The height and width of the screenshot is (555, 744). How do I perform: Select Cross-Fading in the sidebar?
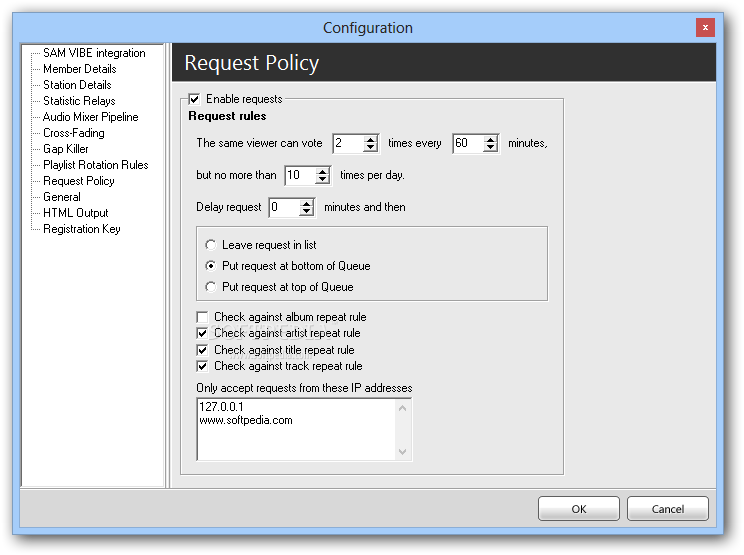tap(74, 133)
